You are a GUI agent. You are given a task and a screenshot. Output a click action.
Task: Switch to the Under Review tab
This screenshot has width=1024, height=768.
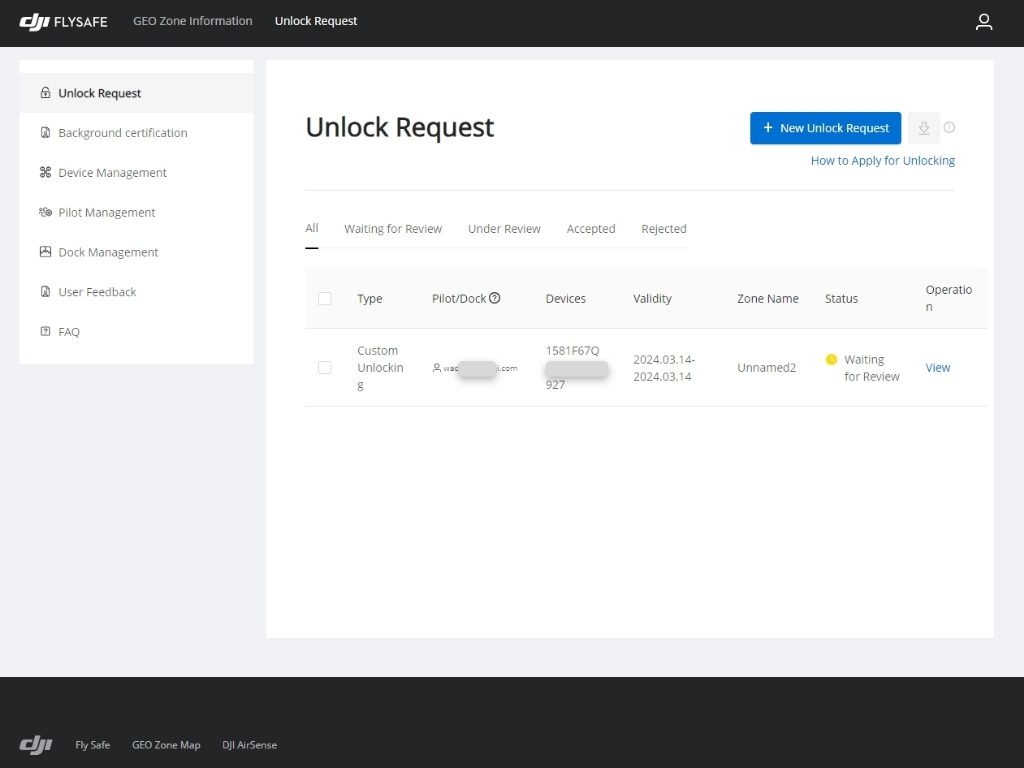point(504,229)
